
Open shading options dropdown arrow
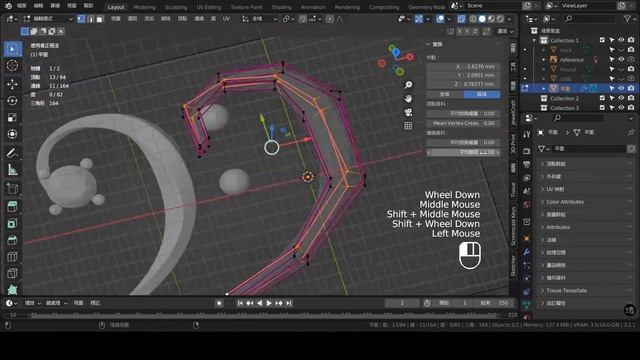click(x=509, y=19)
